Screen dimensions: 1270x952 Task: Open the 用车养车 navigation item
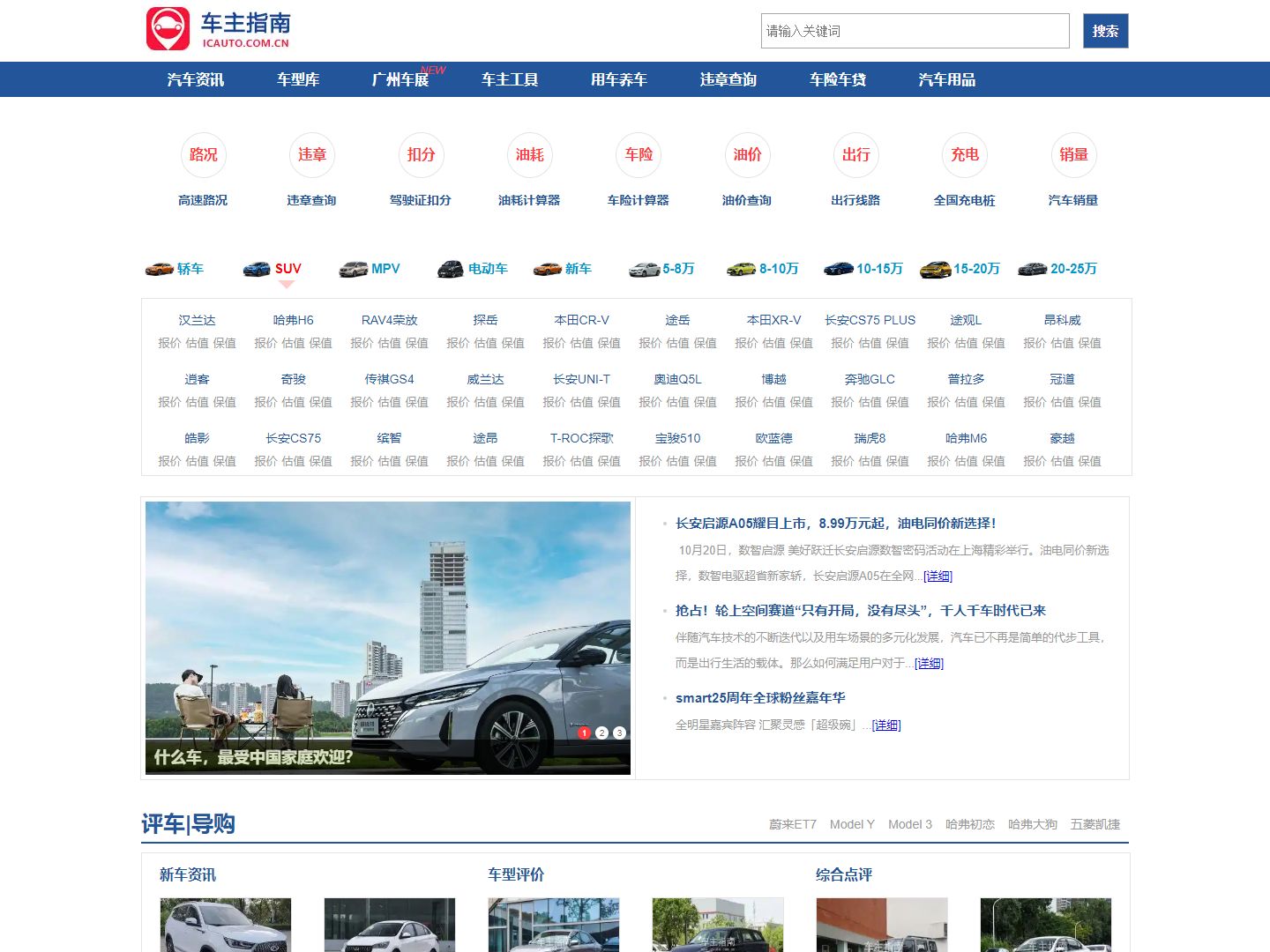(x=619, y=79)
